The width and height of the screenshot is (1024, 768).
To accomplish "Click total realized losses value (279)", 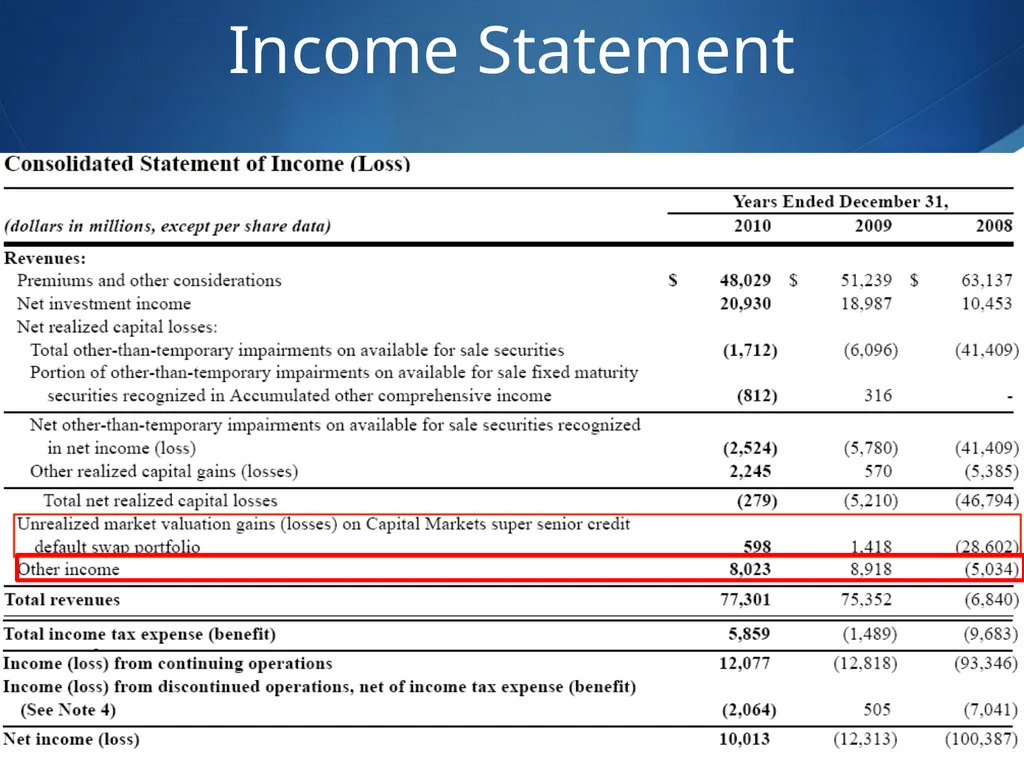I will pos(757,501).
